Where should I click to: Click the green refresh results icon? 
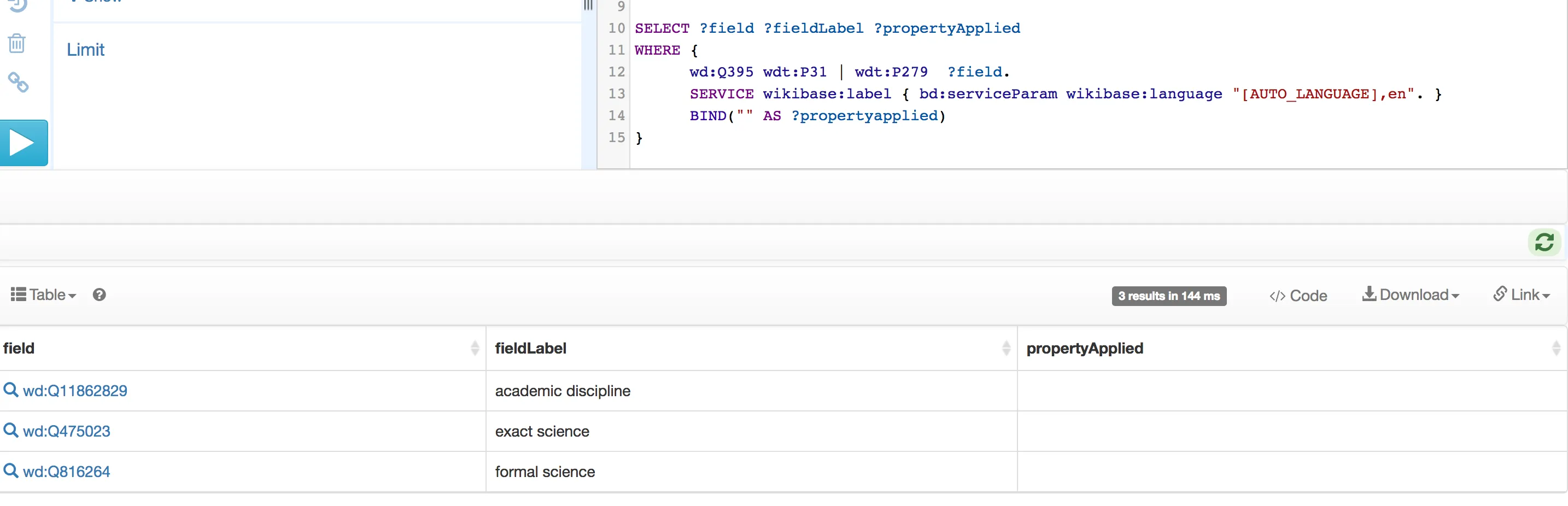tap(1543, 243)
